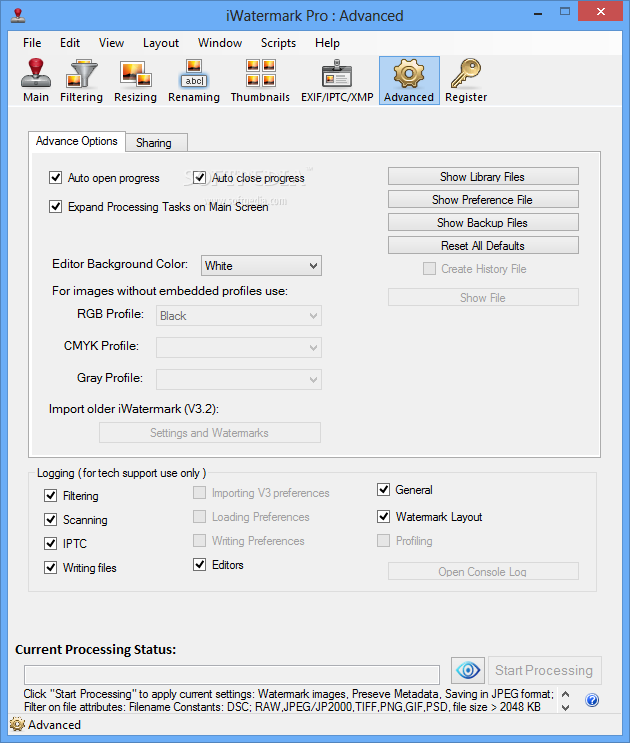Click the Current Processing Status progress bar
Screen dimensions: 630x743
pos(232,674)
